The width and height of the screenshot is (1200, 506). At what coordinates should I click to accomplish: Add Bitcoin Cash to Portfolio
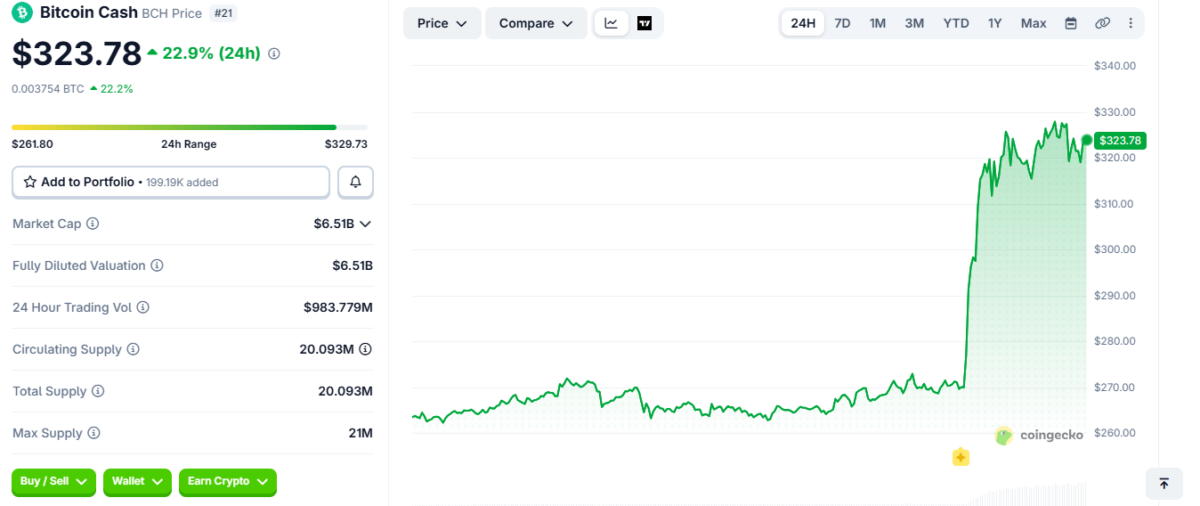(171, 182)
